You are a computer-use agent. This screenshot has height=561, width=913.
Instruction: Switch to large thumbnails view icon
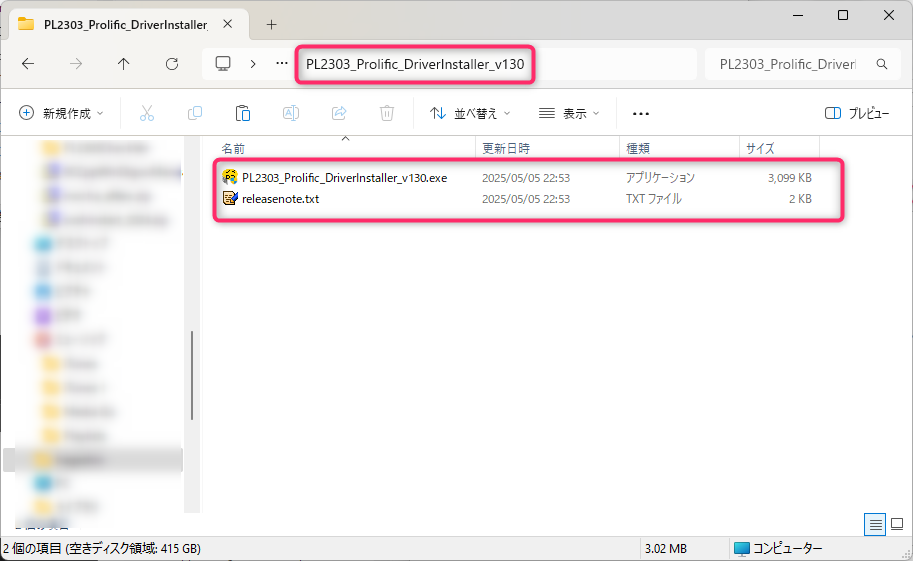[897, 524]
